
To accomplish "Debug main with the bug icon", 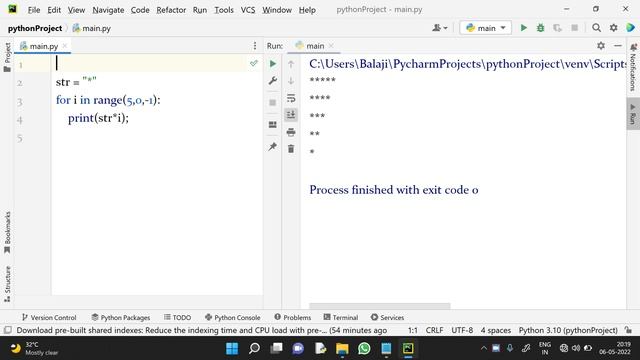I will click(x=540, y=28).
